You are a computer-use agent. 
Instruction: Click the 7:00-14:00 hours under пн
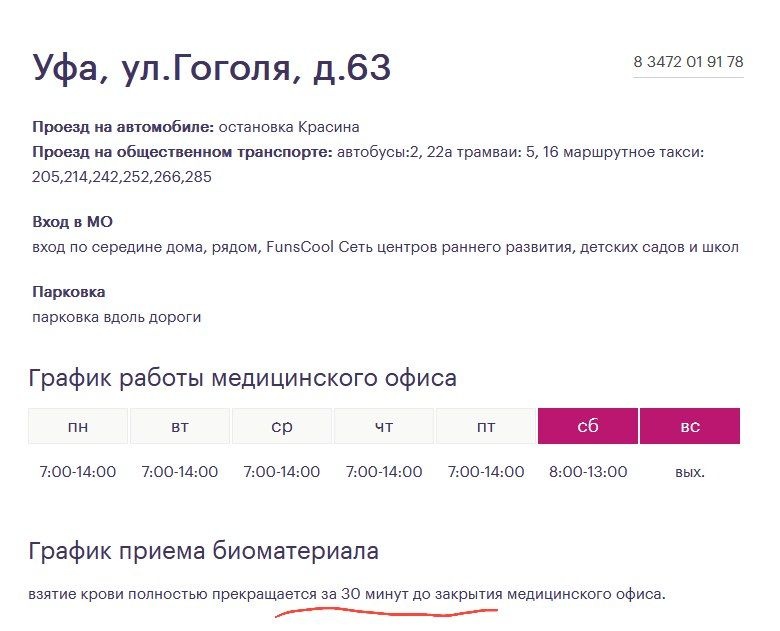coord(78,472)
